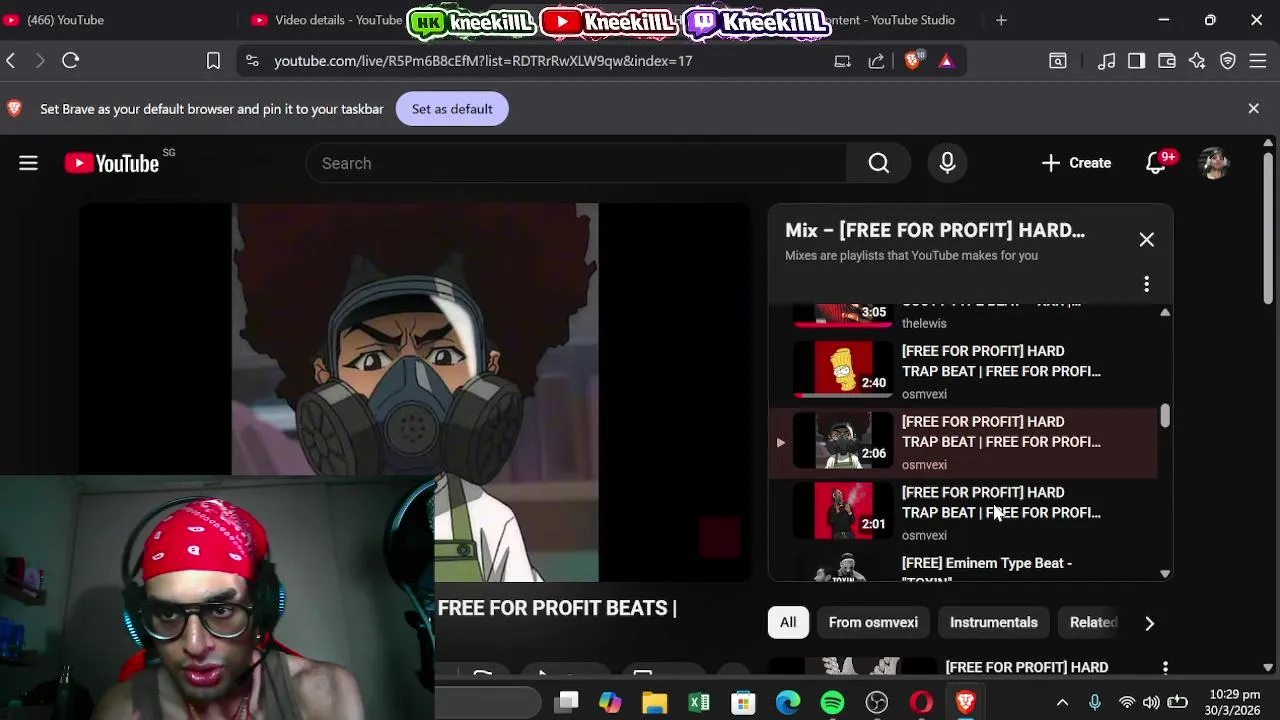Go back with the browser arrow
The width and height of the screenshot is (1280, 720).
click(11, 61)
